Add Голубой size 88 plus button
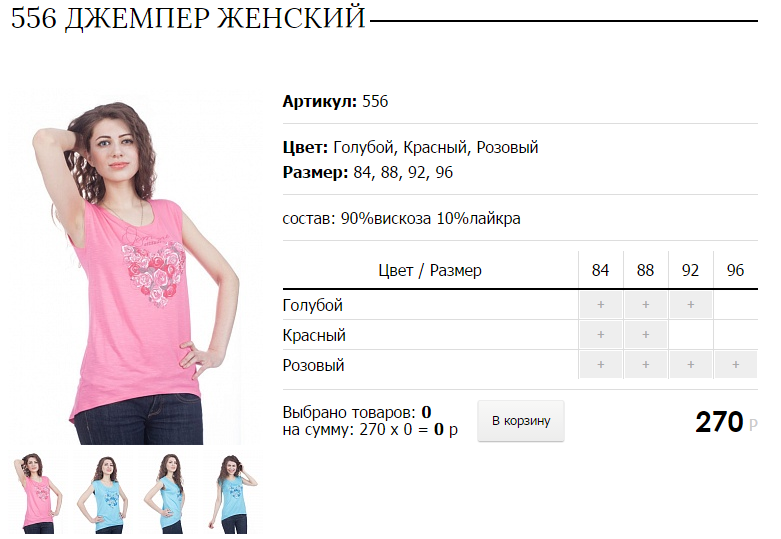 click(x=646, y=305)
